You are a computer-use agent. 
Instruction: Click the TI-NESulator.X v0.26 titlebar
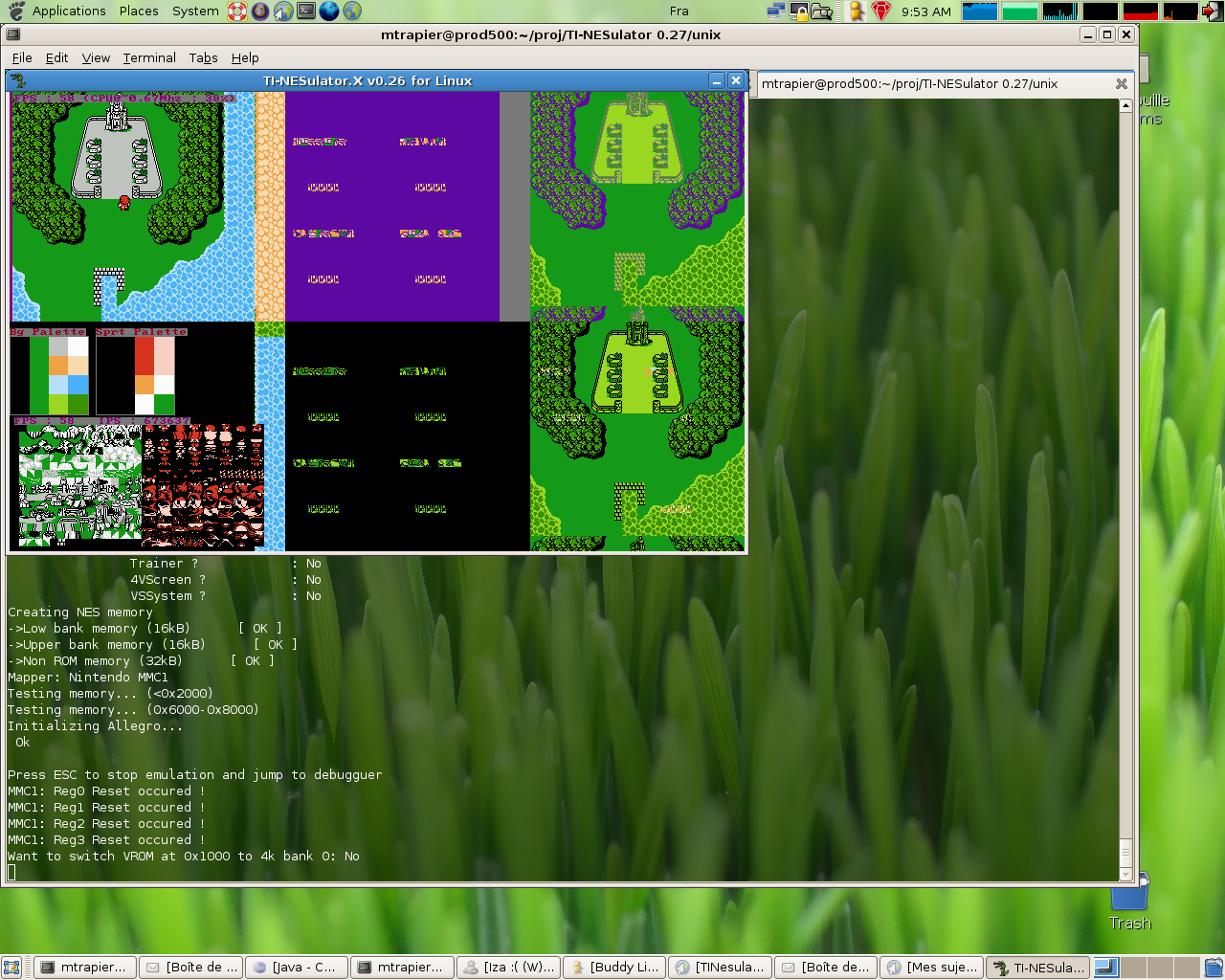click(x=367, y=81)
